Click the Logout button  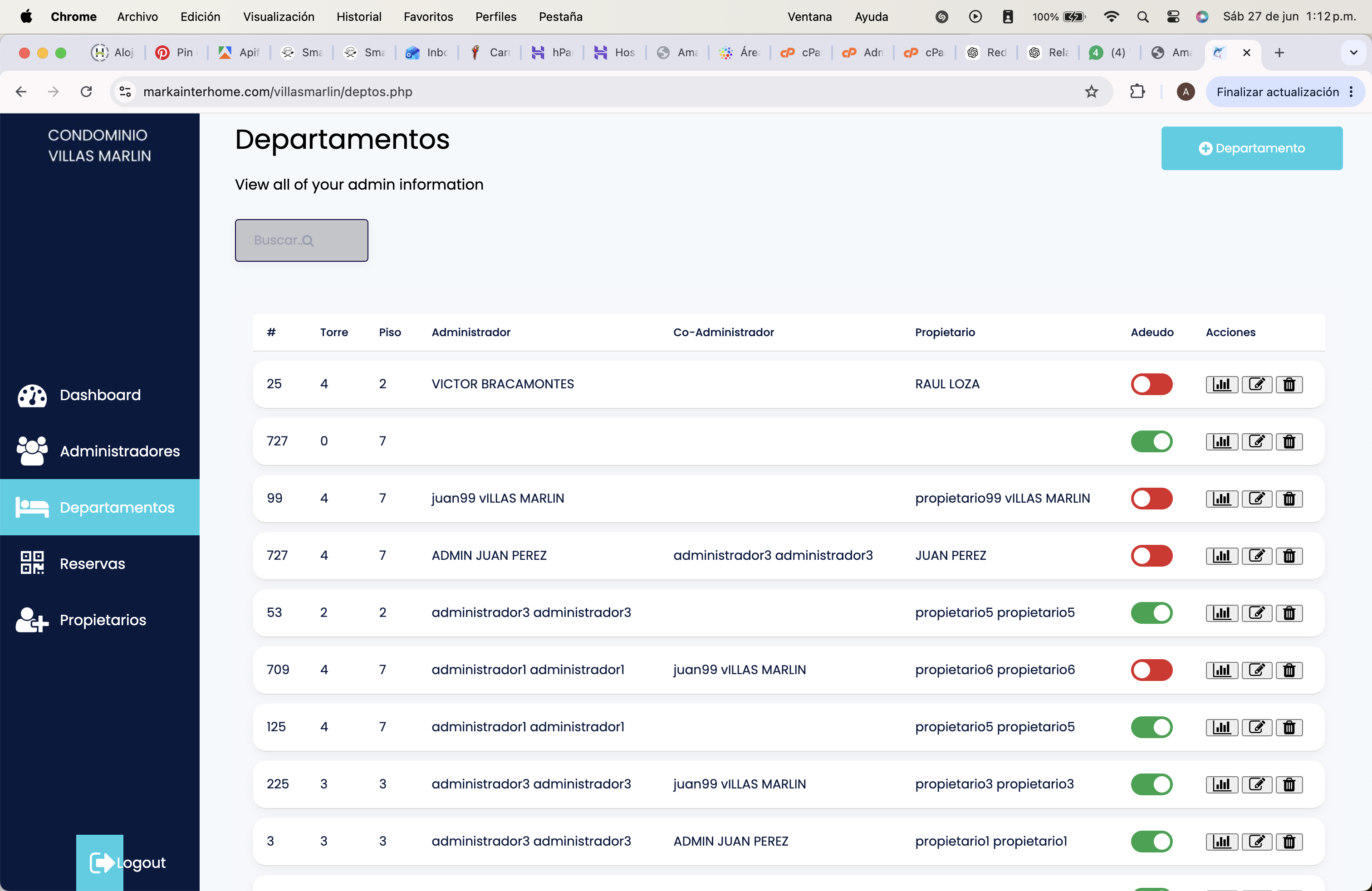pyautogui.click(x=128, y=862)
